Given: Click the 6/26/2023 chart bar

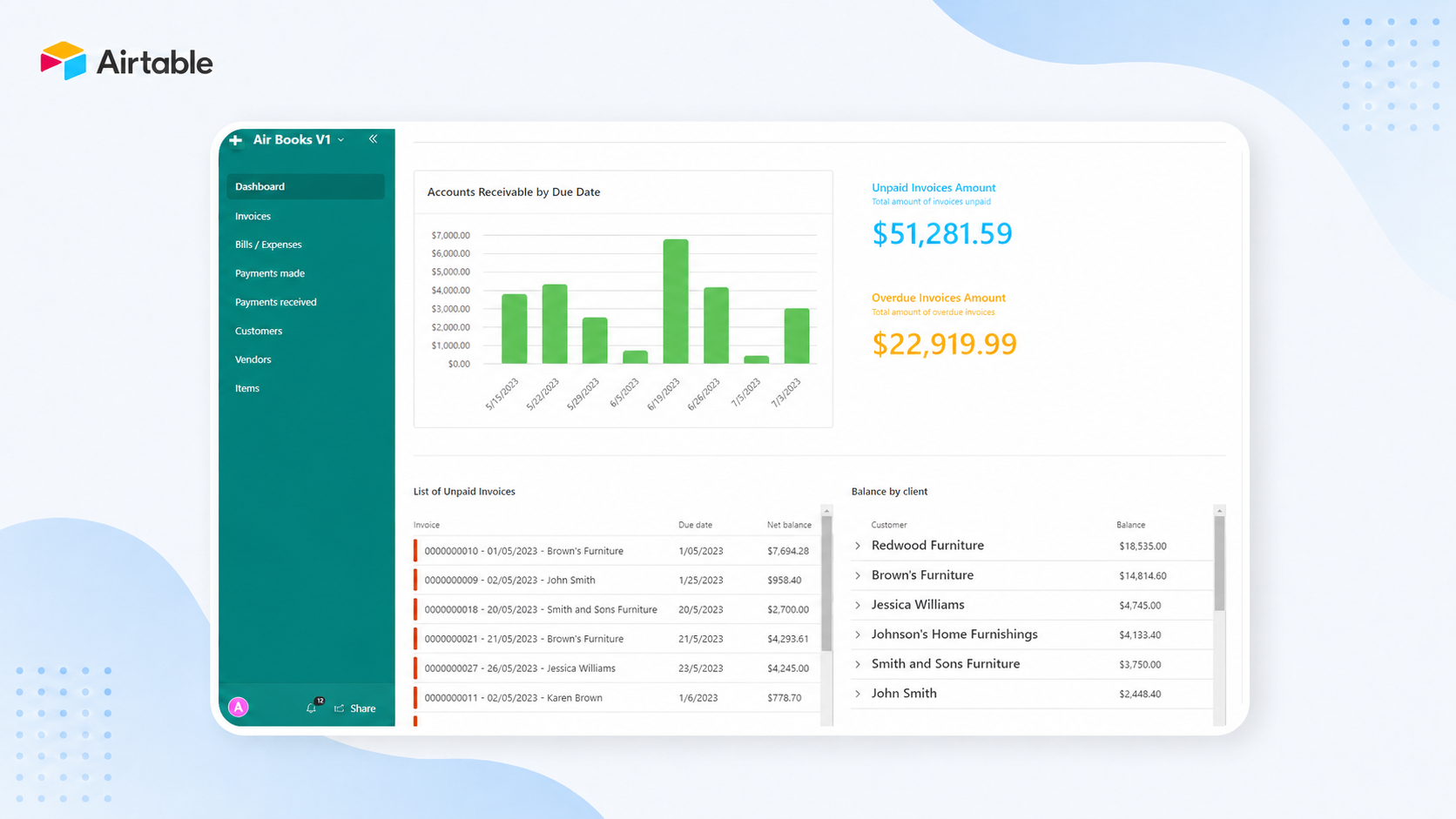Looking at the screenshot, I should click(x=716, y=326).
